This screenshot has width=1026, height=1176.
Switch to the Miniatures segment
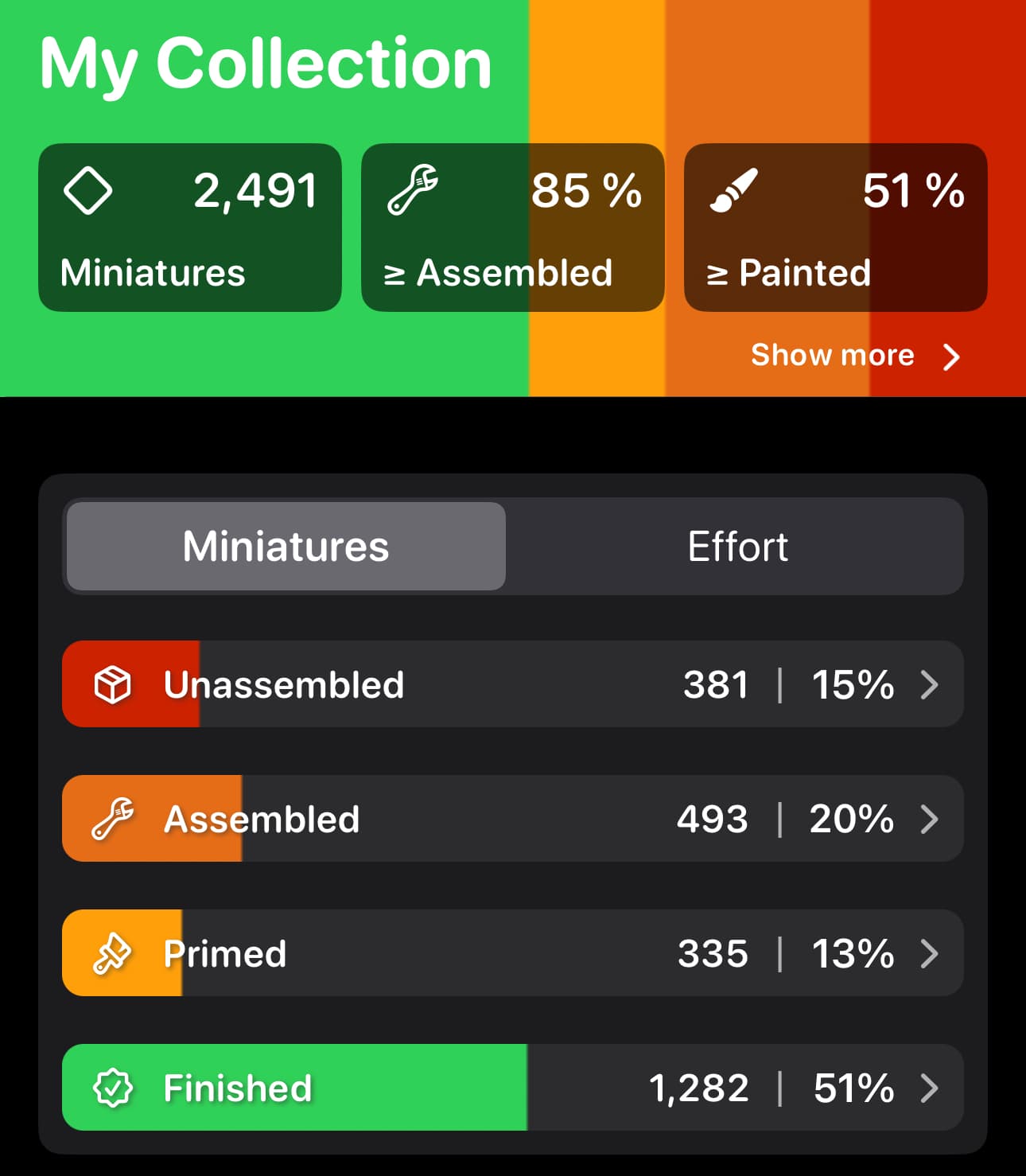coord(286,547)
